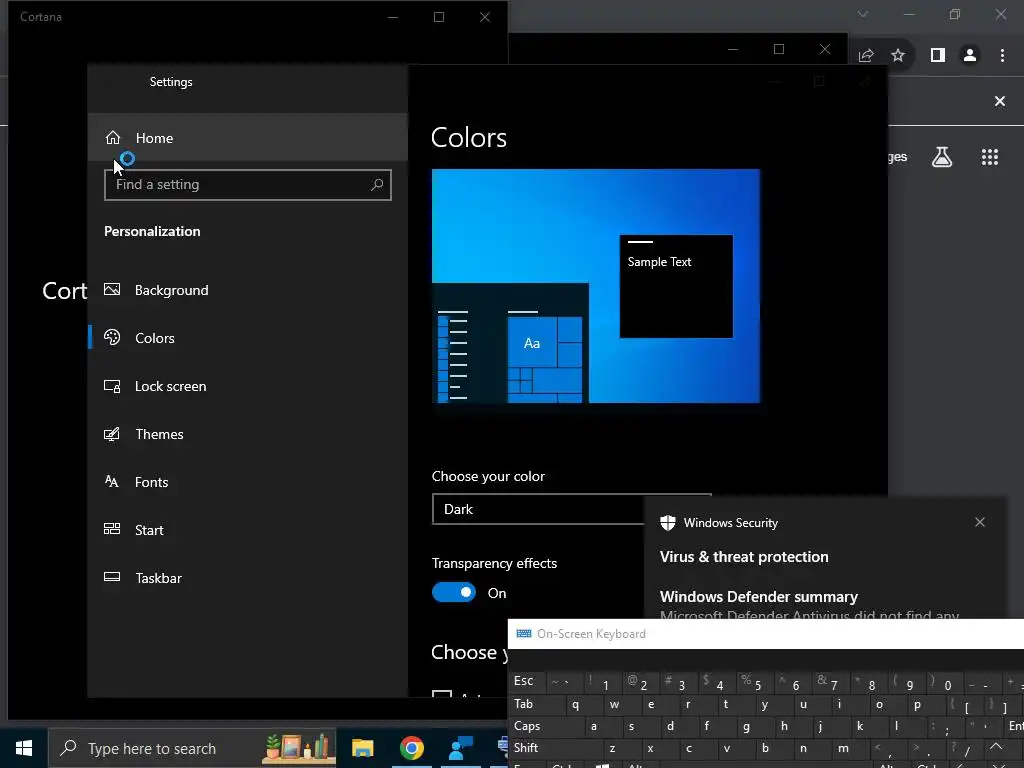The image size is (1024, 768).
Task: Click the Themes brush icon
Action: [112, 434]
